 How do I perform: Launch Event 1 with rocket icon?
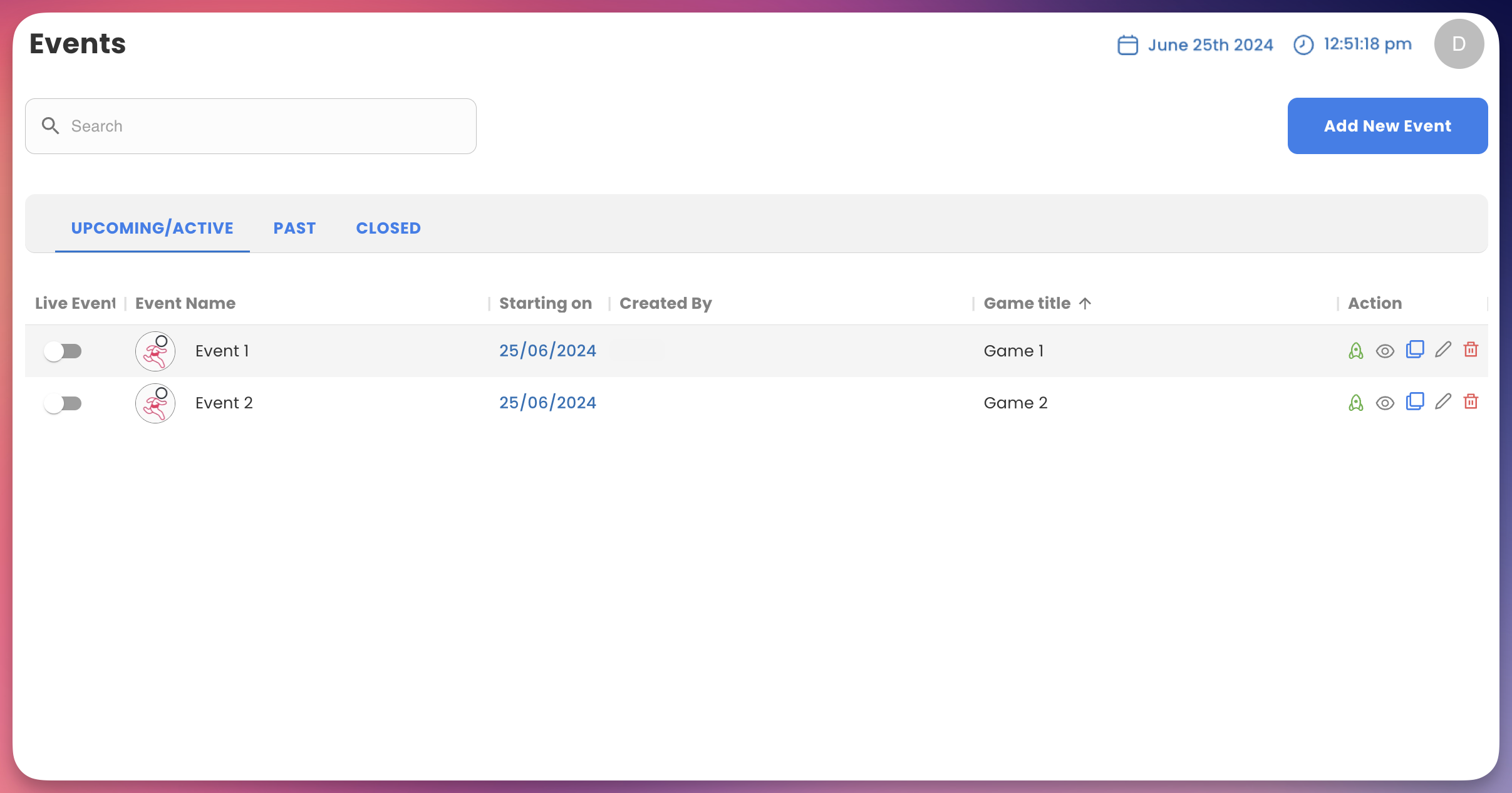1356,351
